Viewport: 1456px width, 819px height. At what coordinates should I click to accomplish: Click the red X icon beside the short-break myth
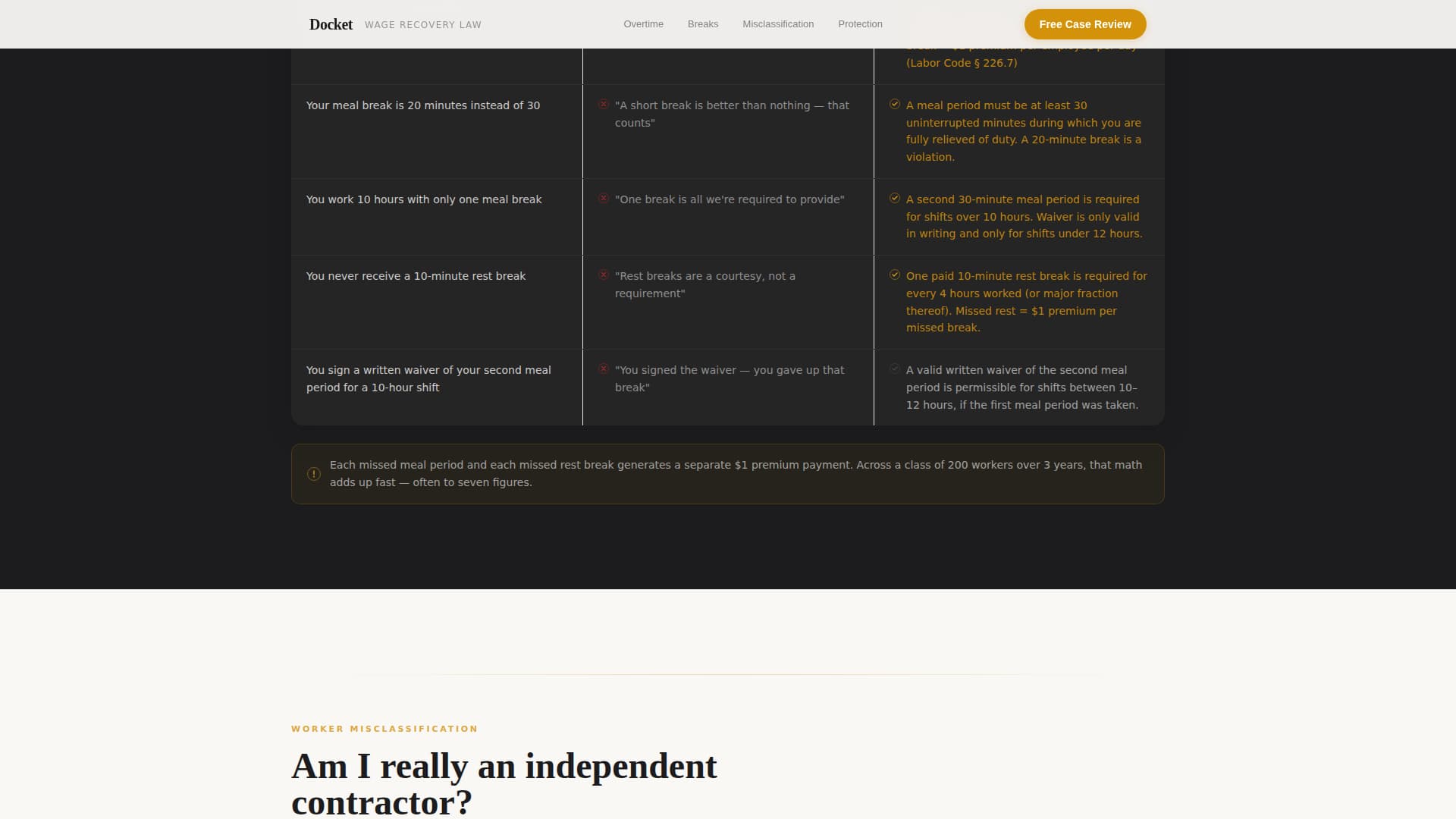604,105
